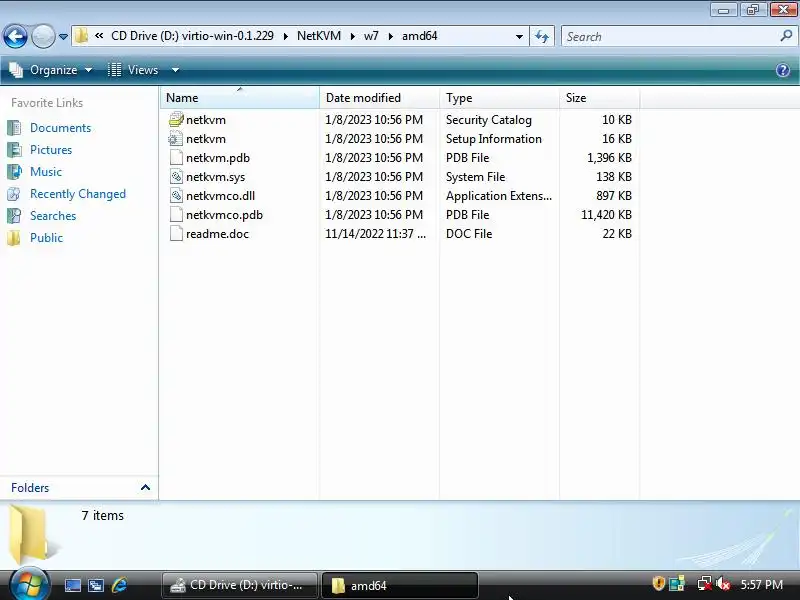Click into the Search box
800x600 pixels.
[669, 36]
